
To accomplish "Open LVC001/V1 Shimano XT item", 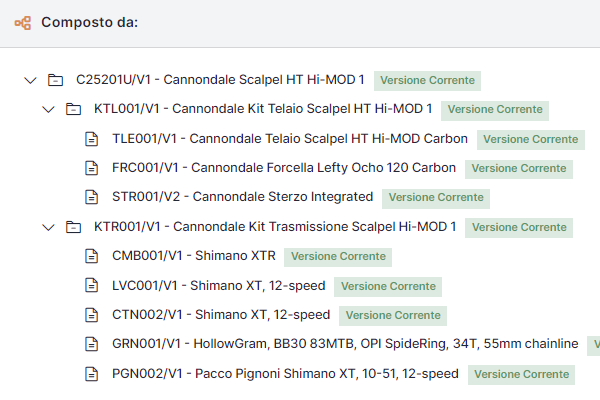I will tap(218, 286).
